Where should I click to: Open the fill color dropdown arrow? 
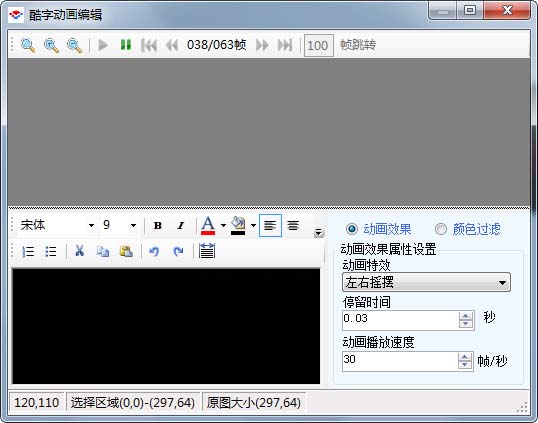[253, 225]
